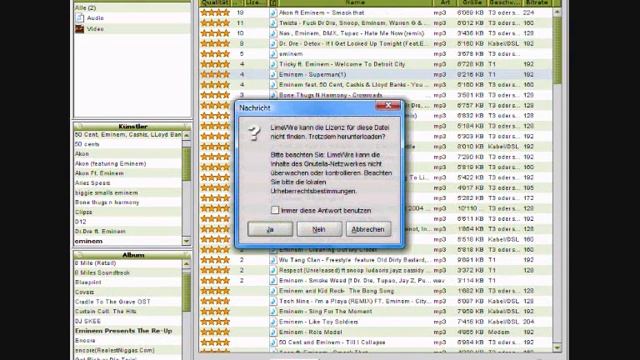Sort results by Qualität column
This screenshot has width=640, height=360.
click(215, 3)
